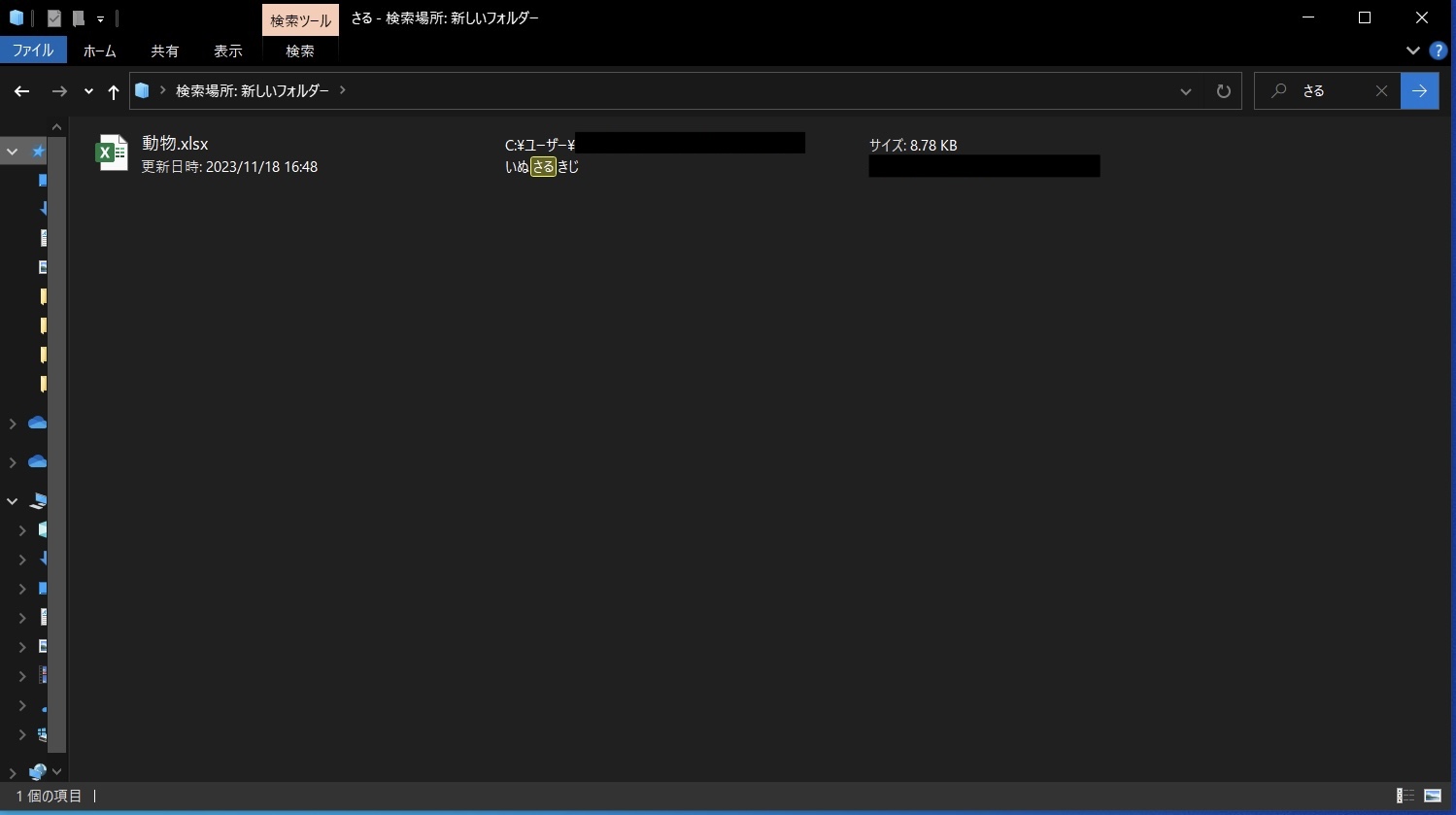Click 検索場所: 新しいフォルダー in address bar
1456x815 pixels.
coord(253,90)
